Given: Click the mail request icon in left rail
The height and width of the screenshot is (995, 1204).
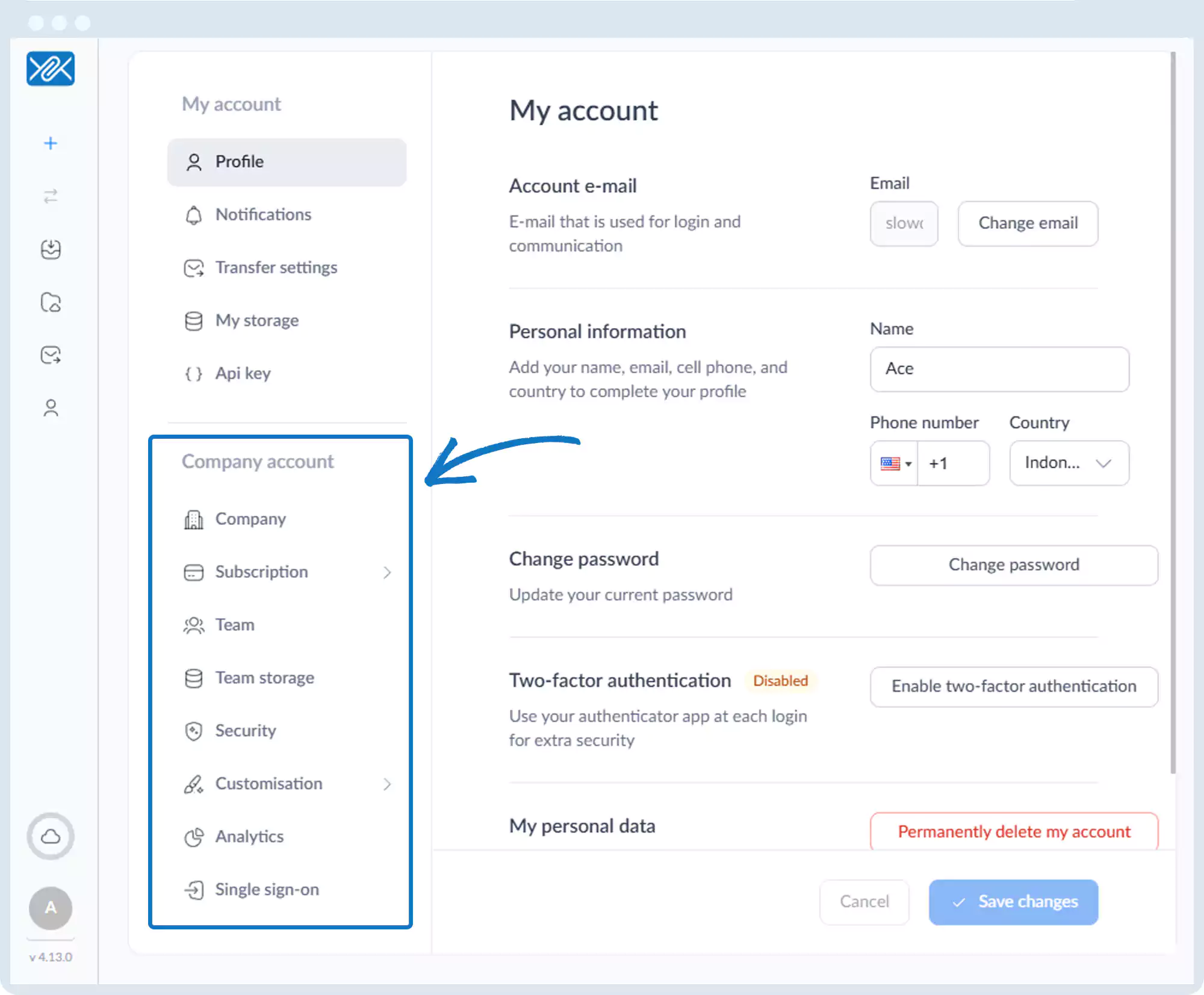Looking at the screenshot, I should pos(51,355).
